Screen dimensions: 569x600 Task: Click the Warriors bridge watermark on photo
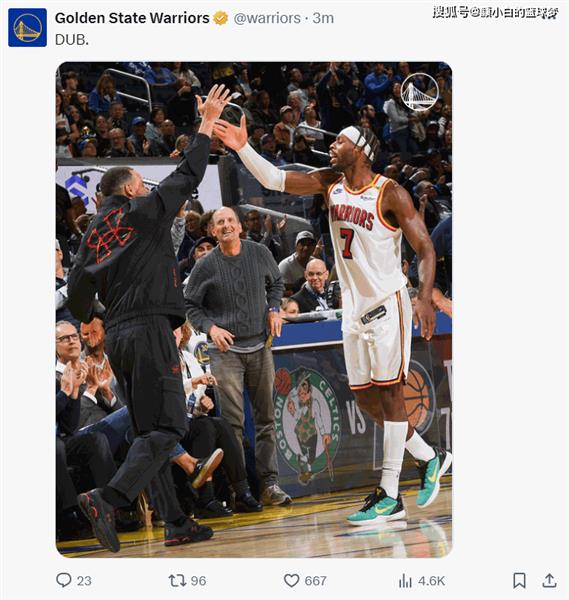point(419,92)
